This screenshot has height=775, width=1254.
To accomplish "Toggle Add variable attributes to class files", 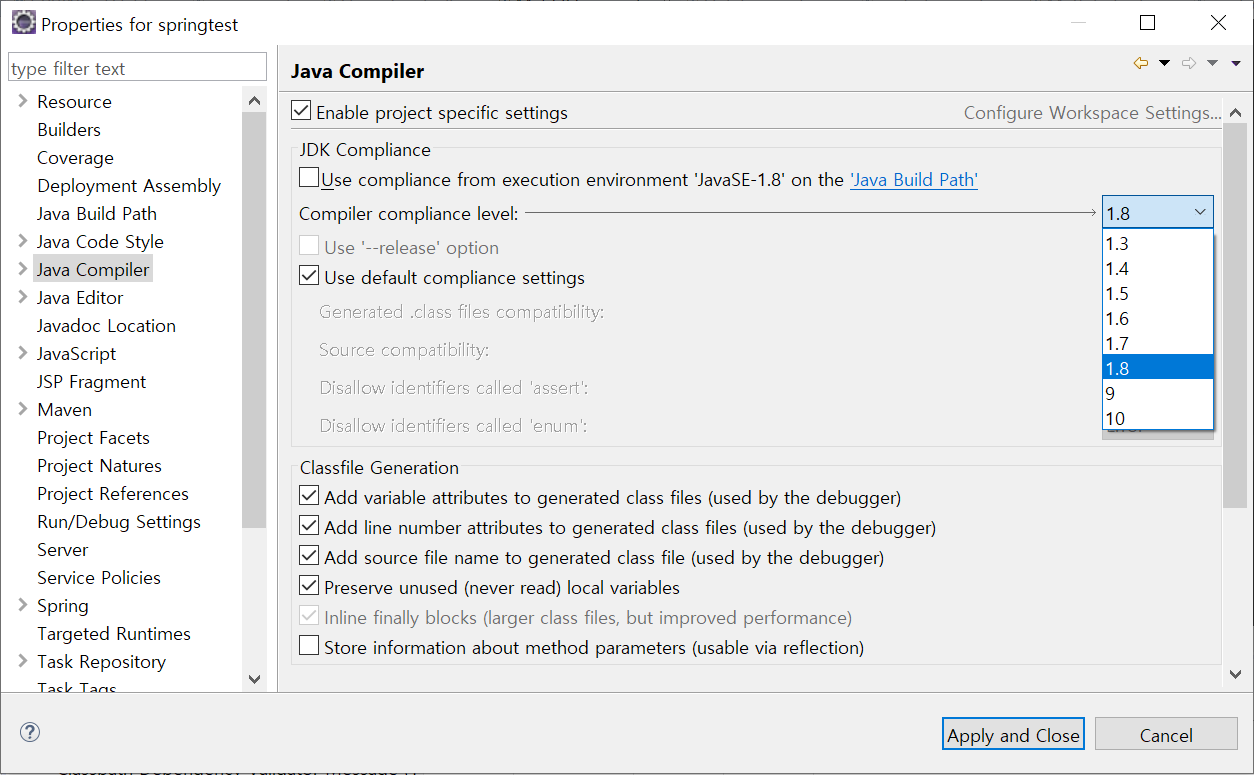I will (309, 496).
